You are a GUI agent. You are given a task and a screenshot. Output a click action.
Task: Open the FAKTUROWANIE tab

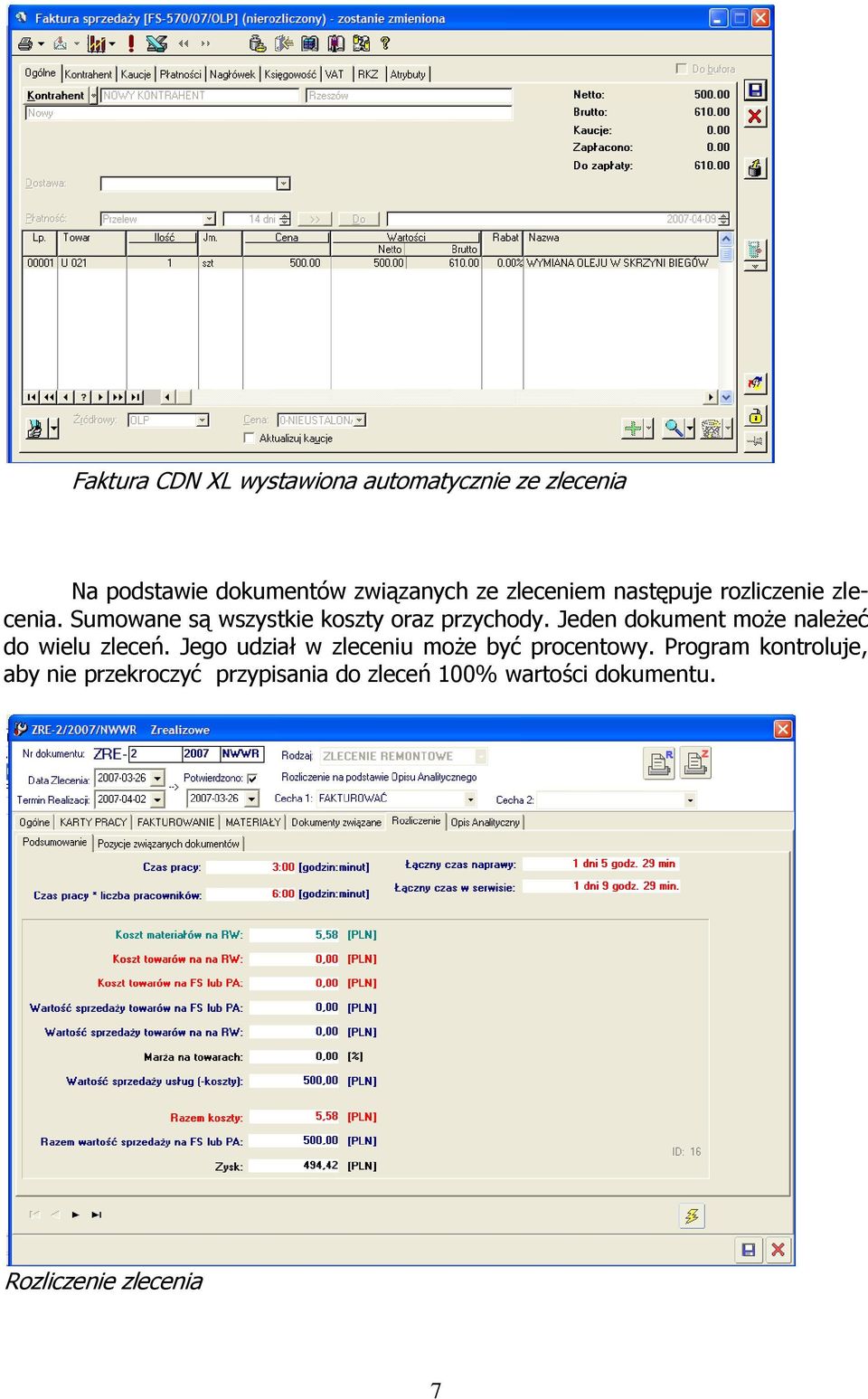tap(175, 822)
